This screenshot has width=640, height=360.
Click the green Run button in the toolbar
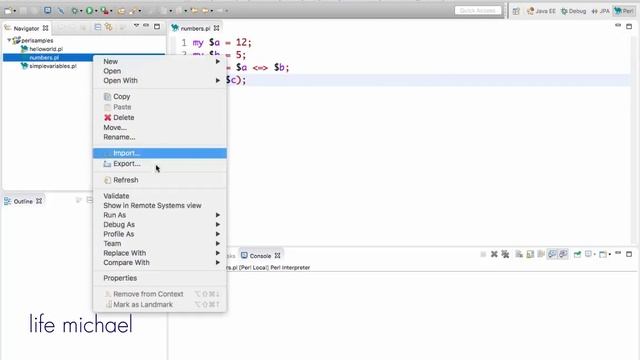(89, 11)
